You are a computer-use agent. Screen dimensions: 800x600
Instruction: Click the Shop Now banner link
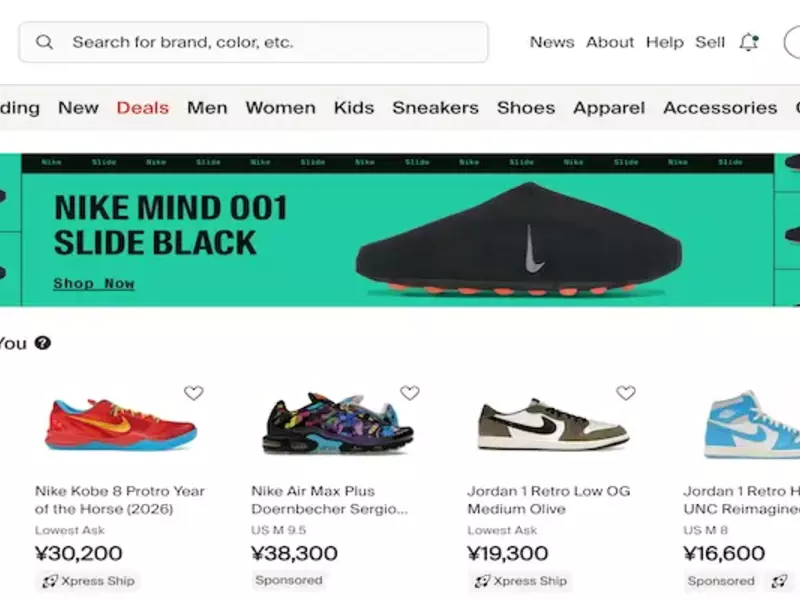[94, 284]
